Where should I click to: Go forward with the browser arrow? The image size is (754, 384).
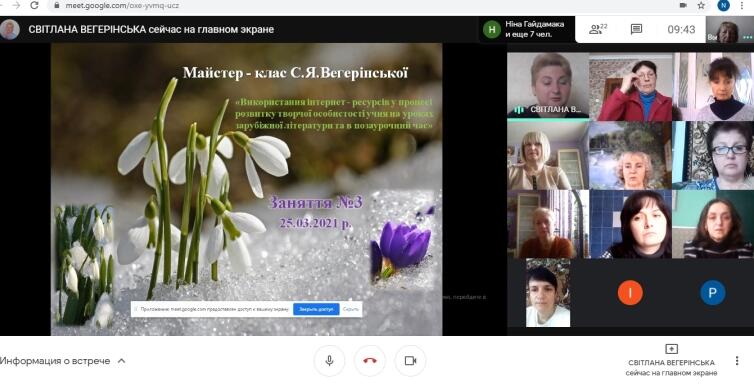pos(16,5)
